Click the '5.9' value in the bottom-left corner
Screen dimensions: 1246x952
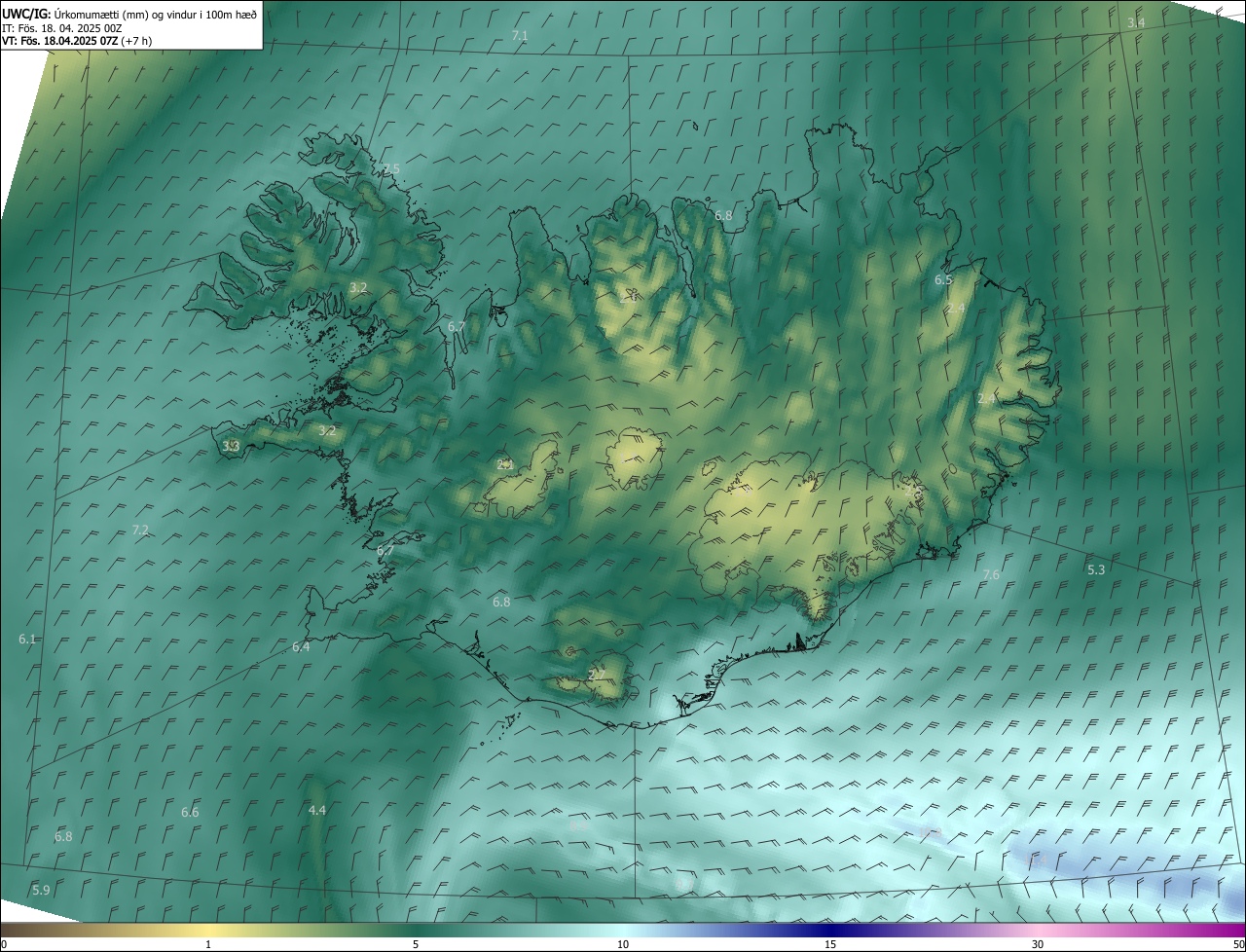pos(41,891)
